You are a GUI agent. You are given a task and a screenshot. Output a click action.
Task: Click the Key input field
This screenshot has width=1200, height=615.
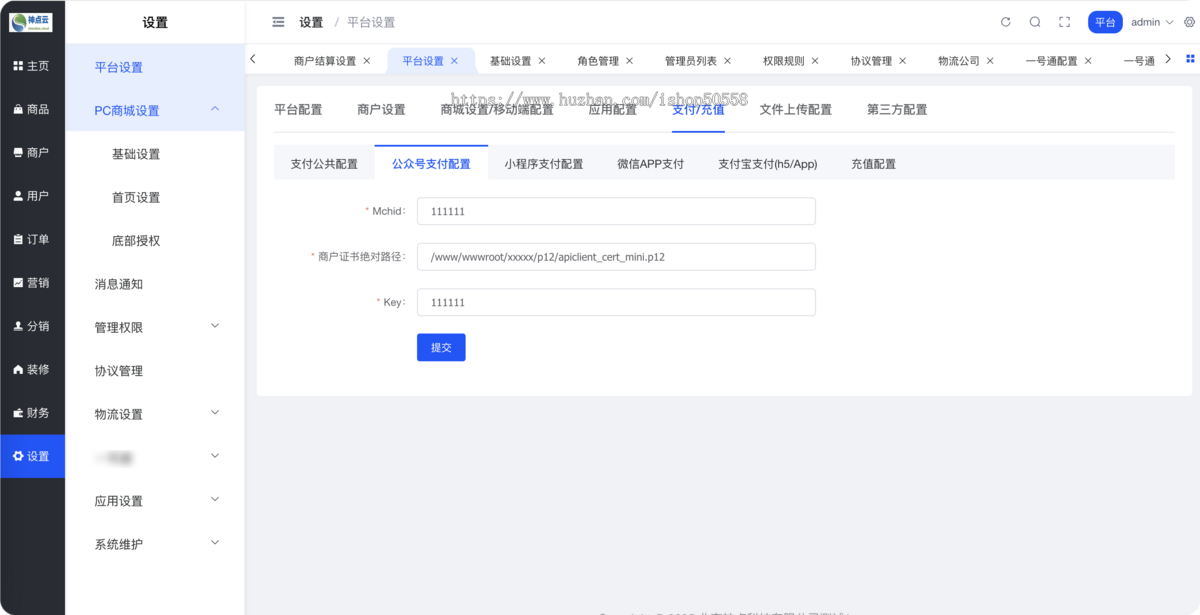coord(616,302)
